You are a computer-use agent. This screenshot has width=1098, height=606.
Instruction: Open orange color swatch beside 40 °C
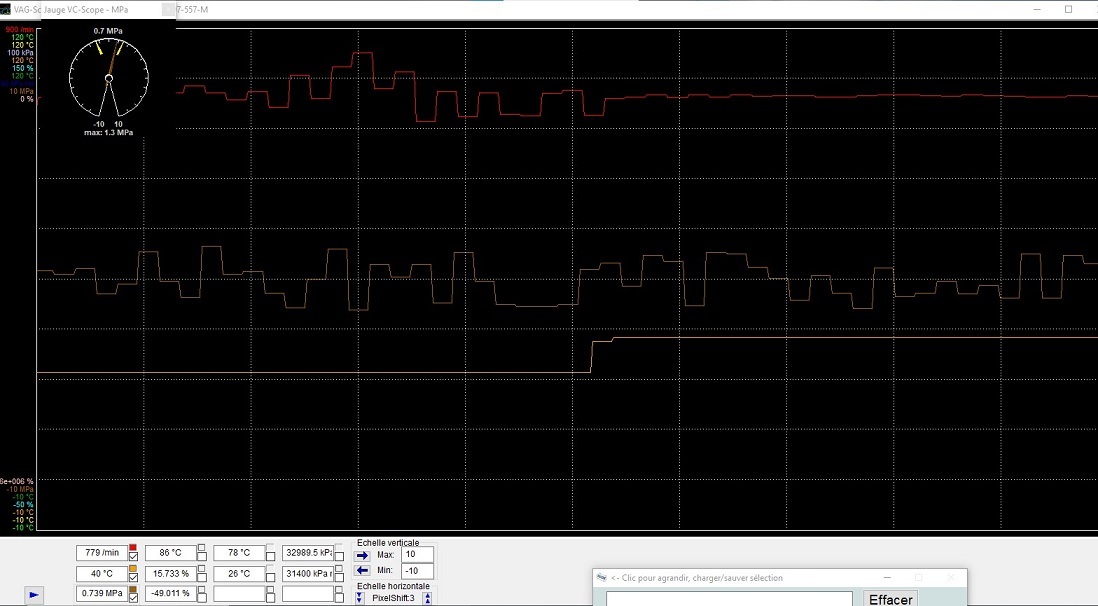click(x=133, y=568)
